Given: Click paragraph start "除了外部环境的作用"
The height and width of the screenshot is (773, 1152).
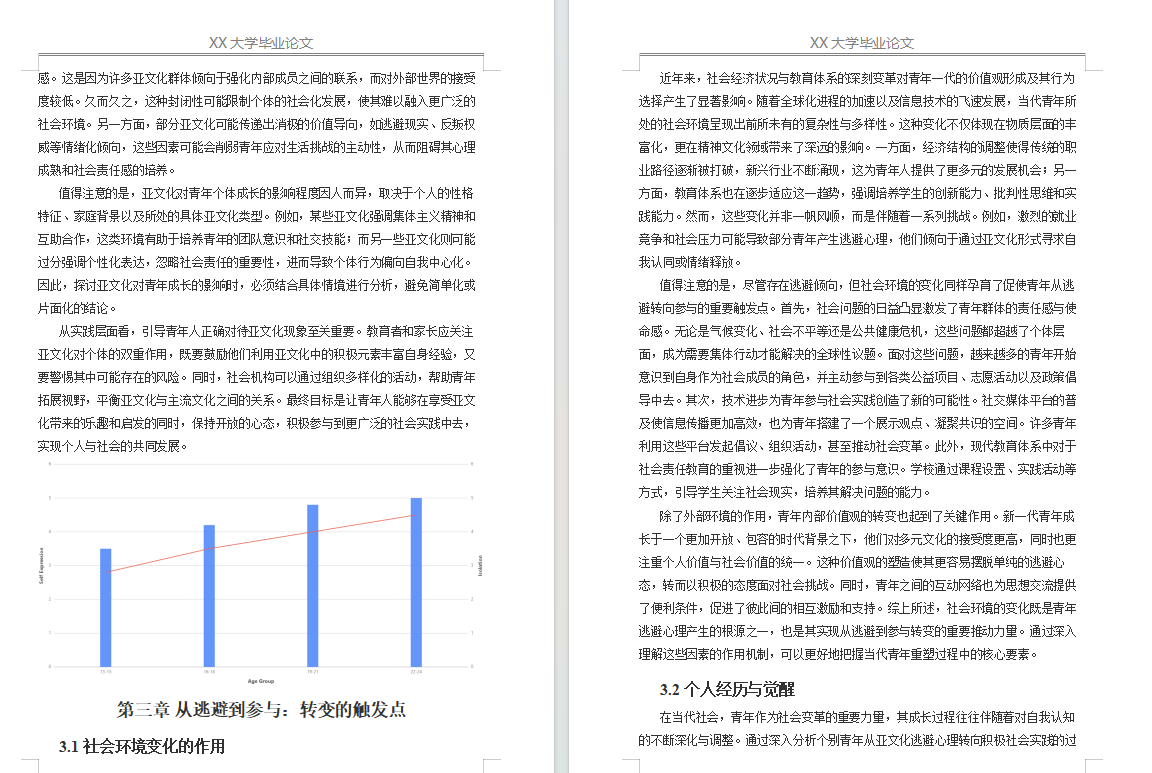Looking at the screenshot, I should (867, 516).
